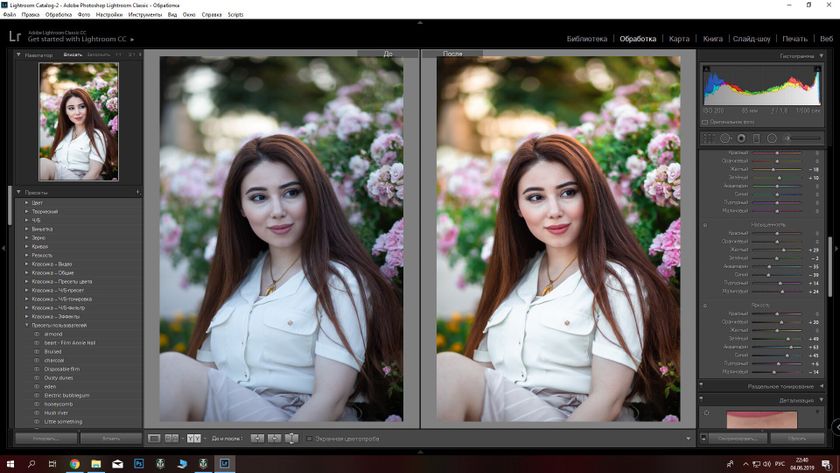The image size is (840, 473).
Task: Collapse the Навигатор panel
Action: click(18, 55)
